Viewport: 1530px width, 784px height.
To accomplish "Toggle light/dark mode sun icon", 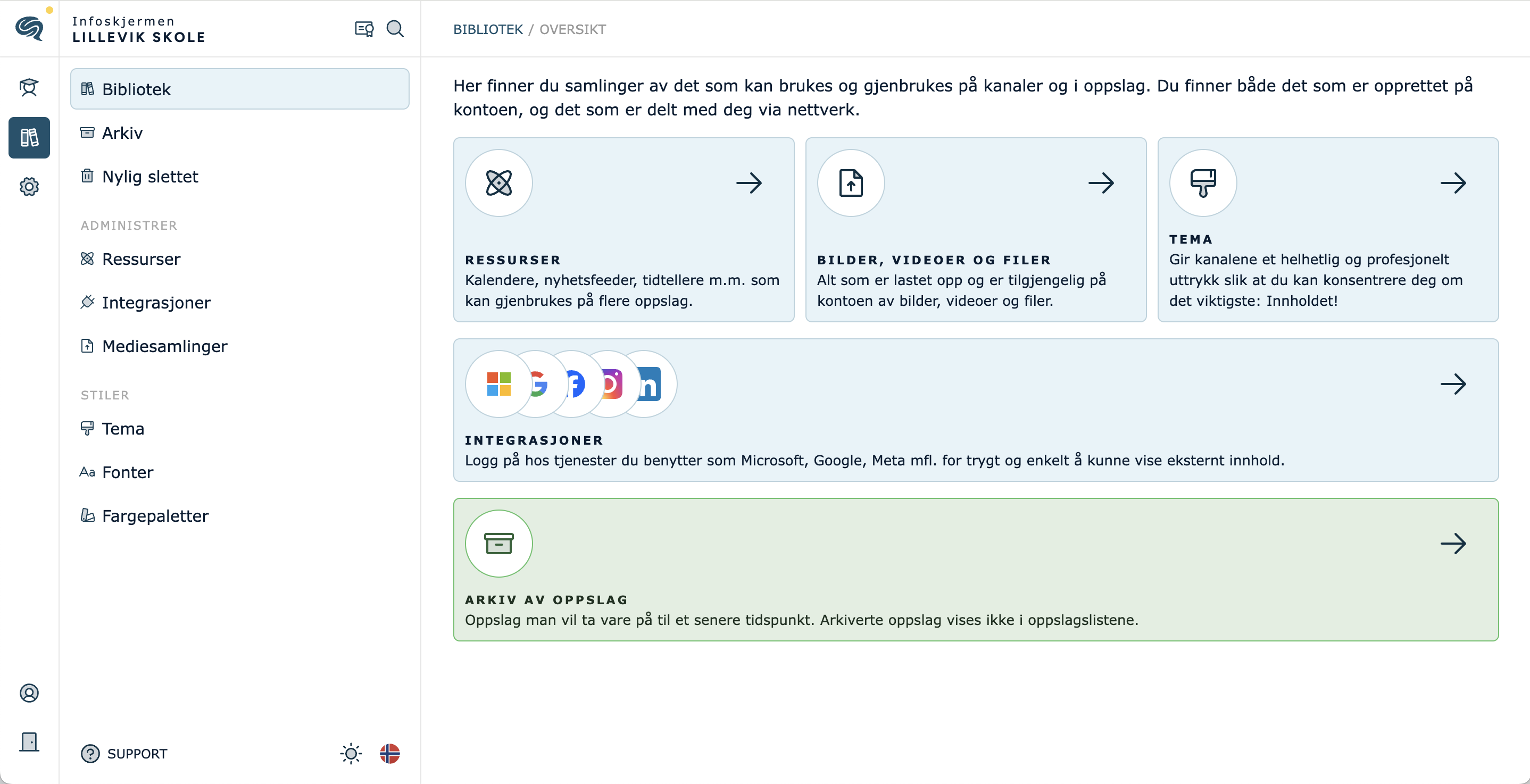I will coord(351,754).
